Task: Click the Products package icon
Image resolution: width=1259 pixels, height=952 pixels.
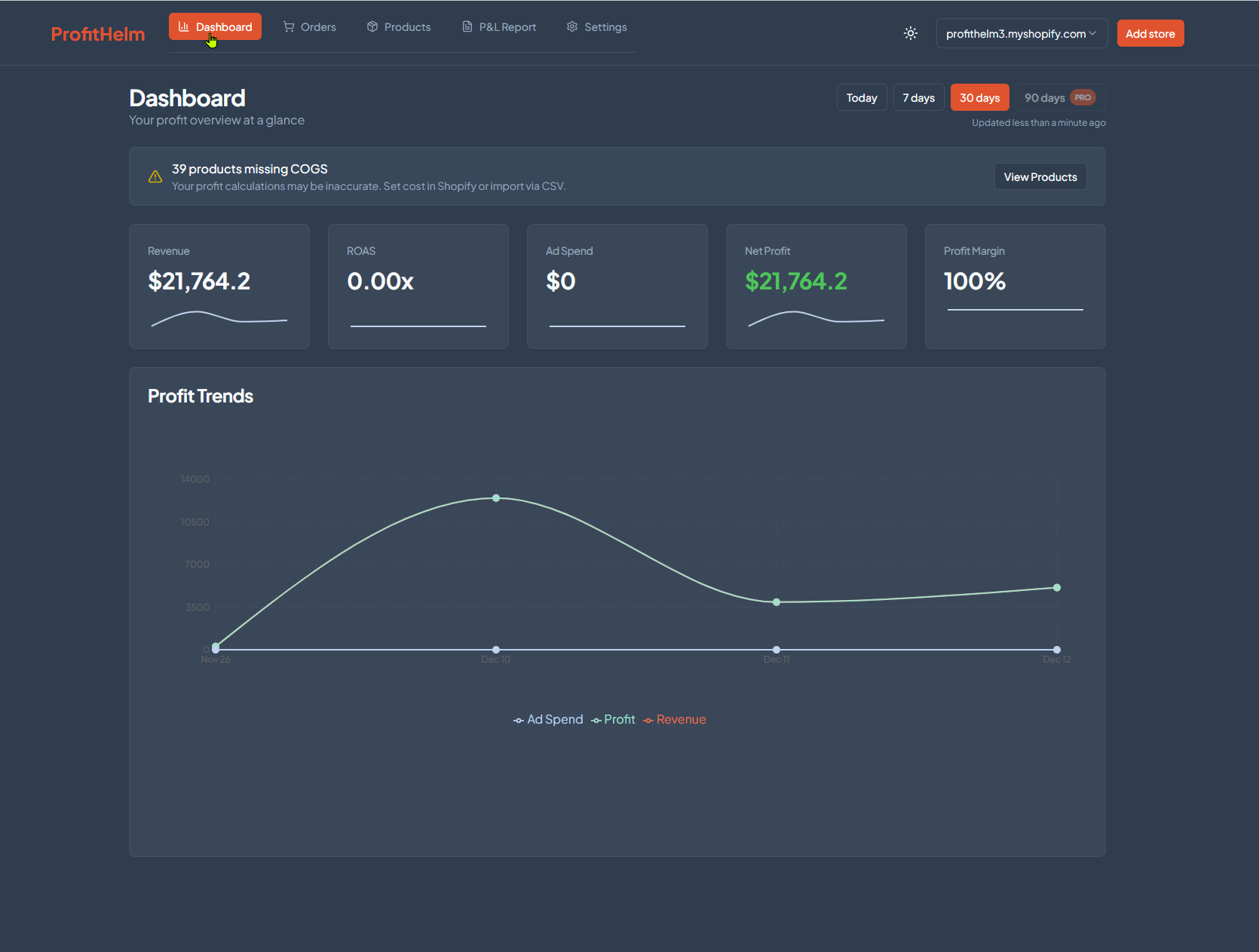Action: click(372, 26)
